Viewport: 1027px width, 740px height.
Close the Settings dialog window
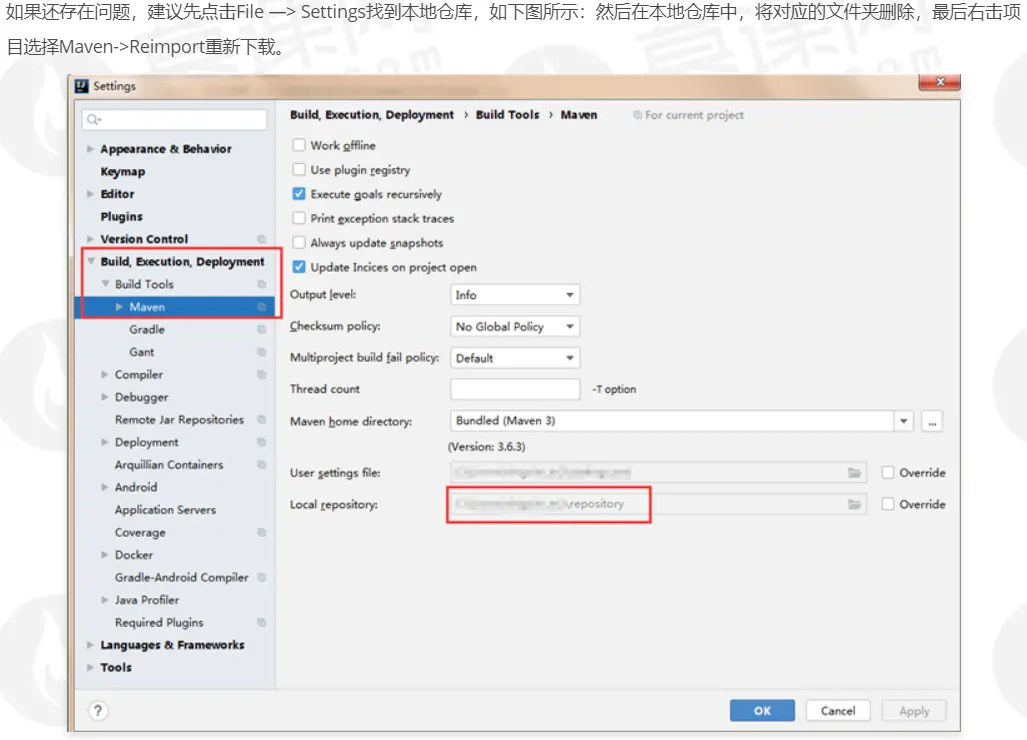pyautogui.click(x=939, y=82)
